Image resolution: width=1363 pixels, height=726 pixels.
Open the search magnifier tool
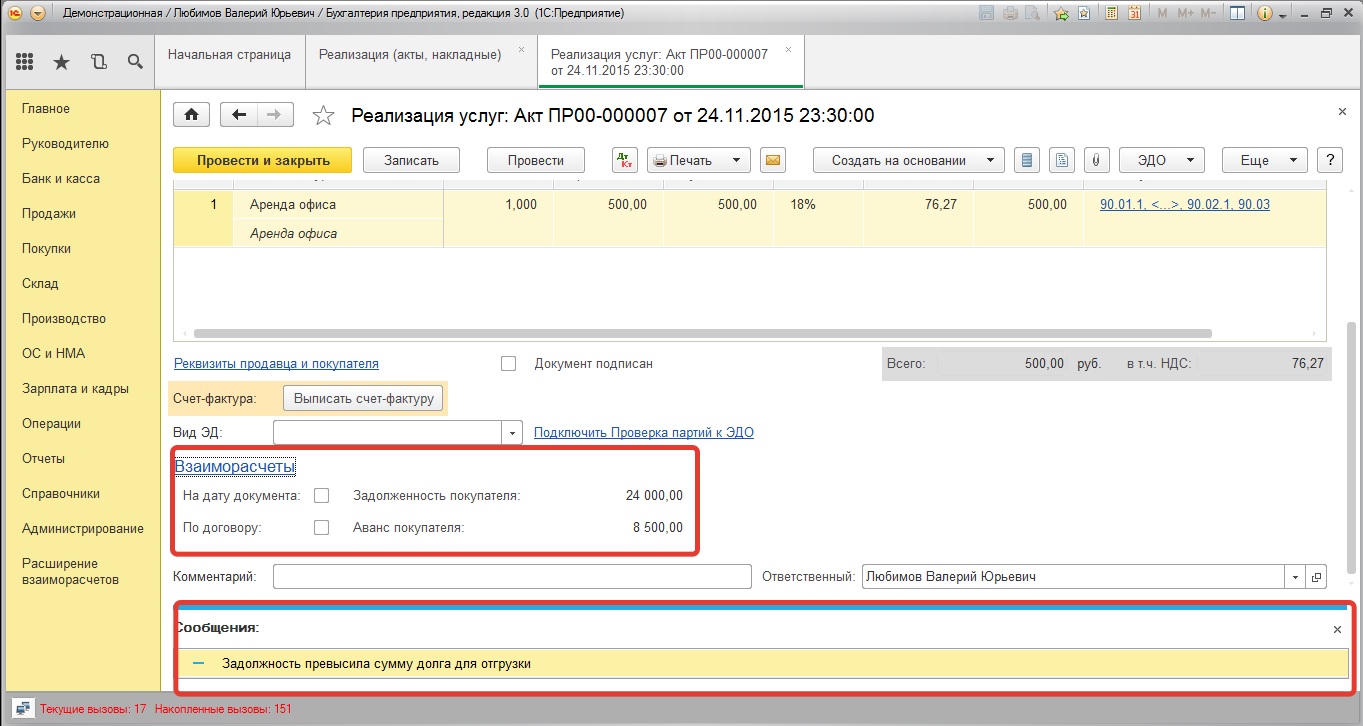click(135, 62)
